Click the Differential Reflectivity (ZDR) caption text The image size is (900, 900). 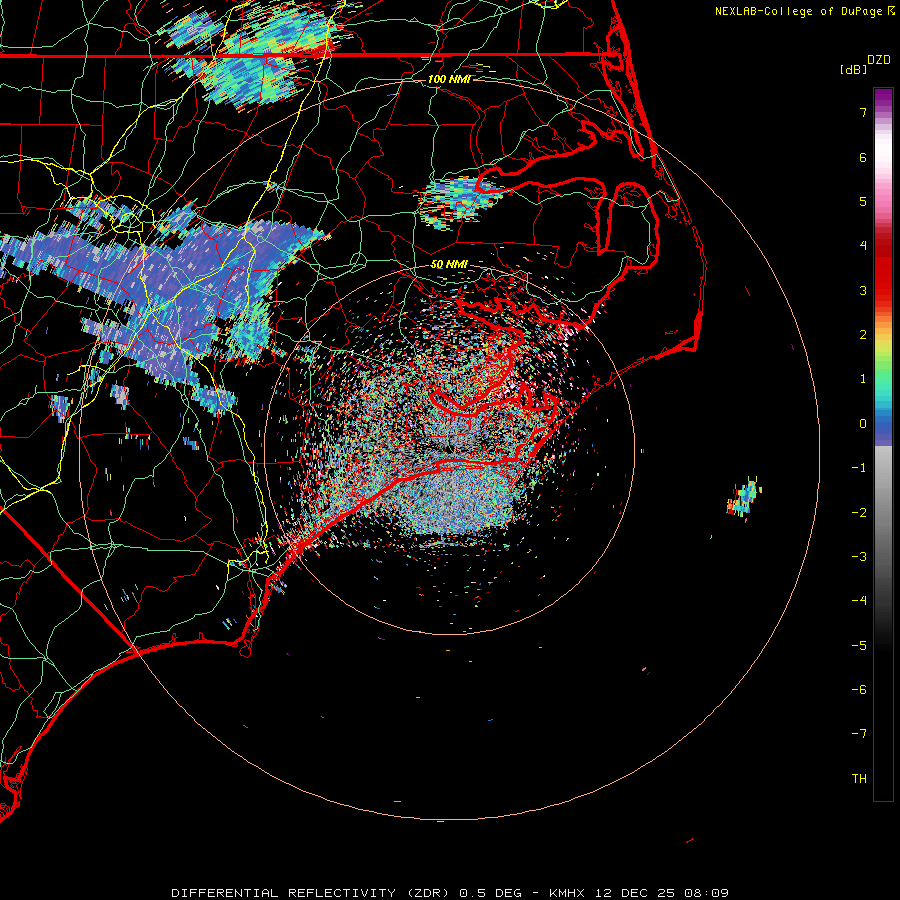[x=312, y=893]
